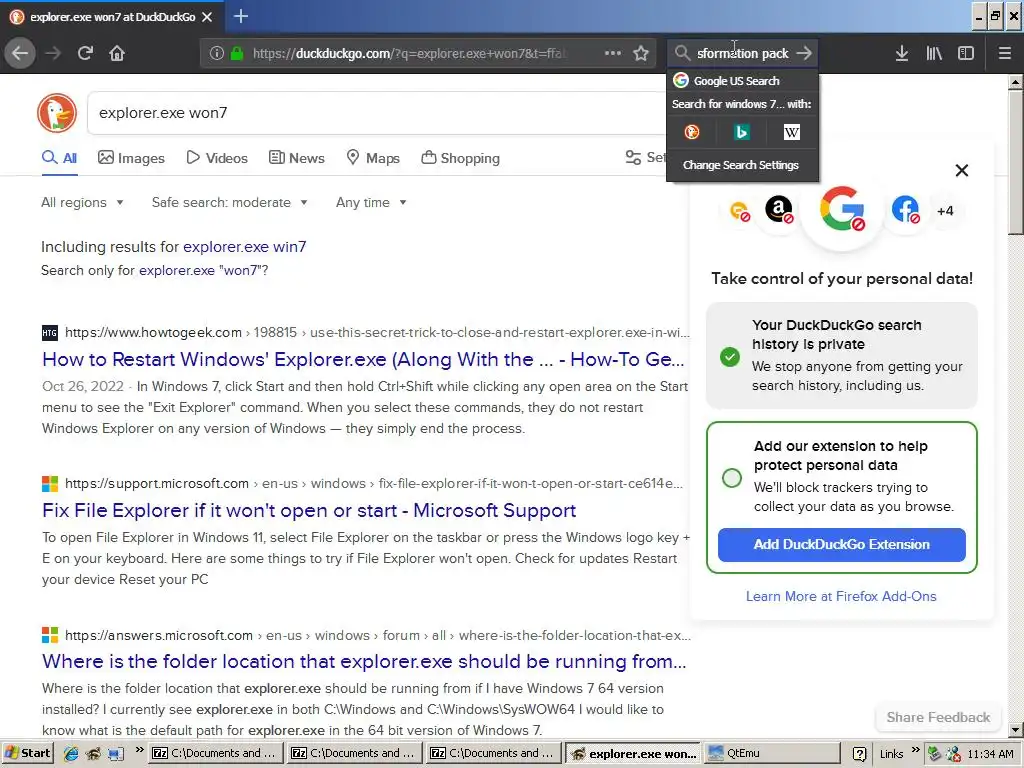Open Any time filter dropdown

pyautogui.click(x=372, y=202)
